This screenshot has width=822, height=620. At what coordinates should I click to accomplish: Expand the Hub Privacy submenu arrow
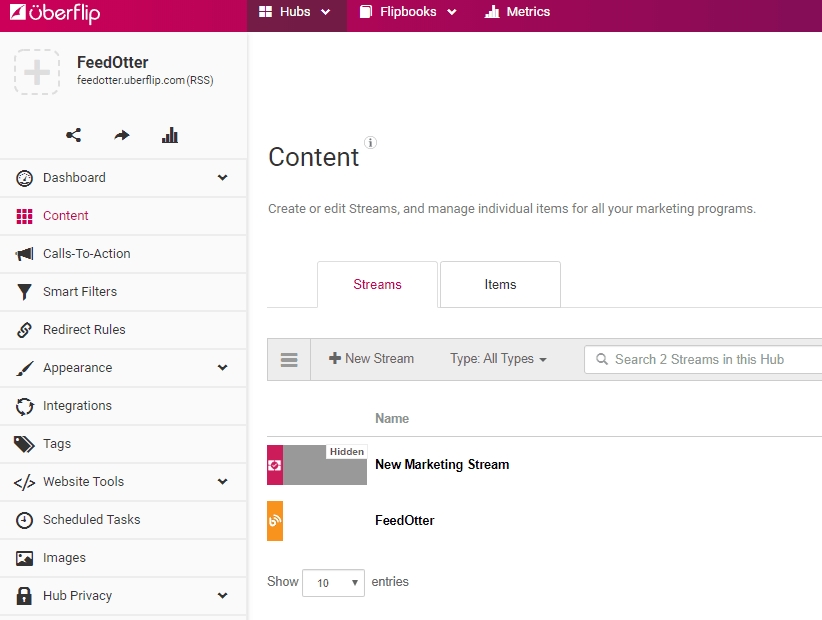(x=223, y=595)
